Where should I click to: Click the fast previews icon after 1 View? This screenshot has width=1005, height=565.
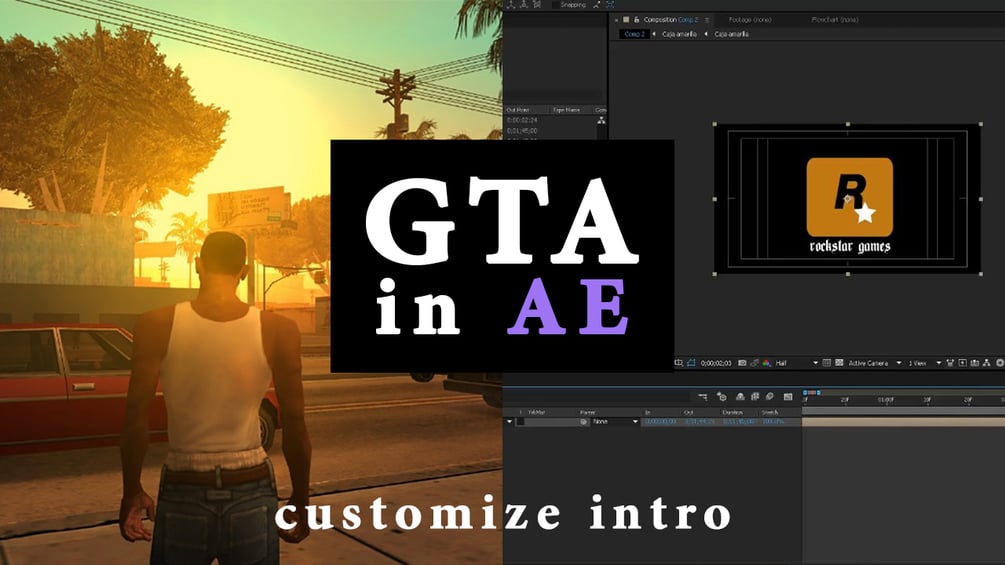click(x=951, y=363)
